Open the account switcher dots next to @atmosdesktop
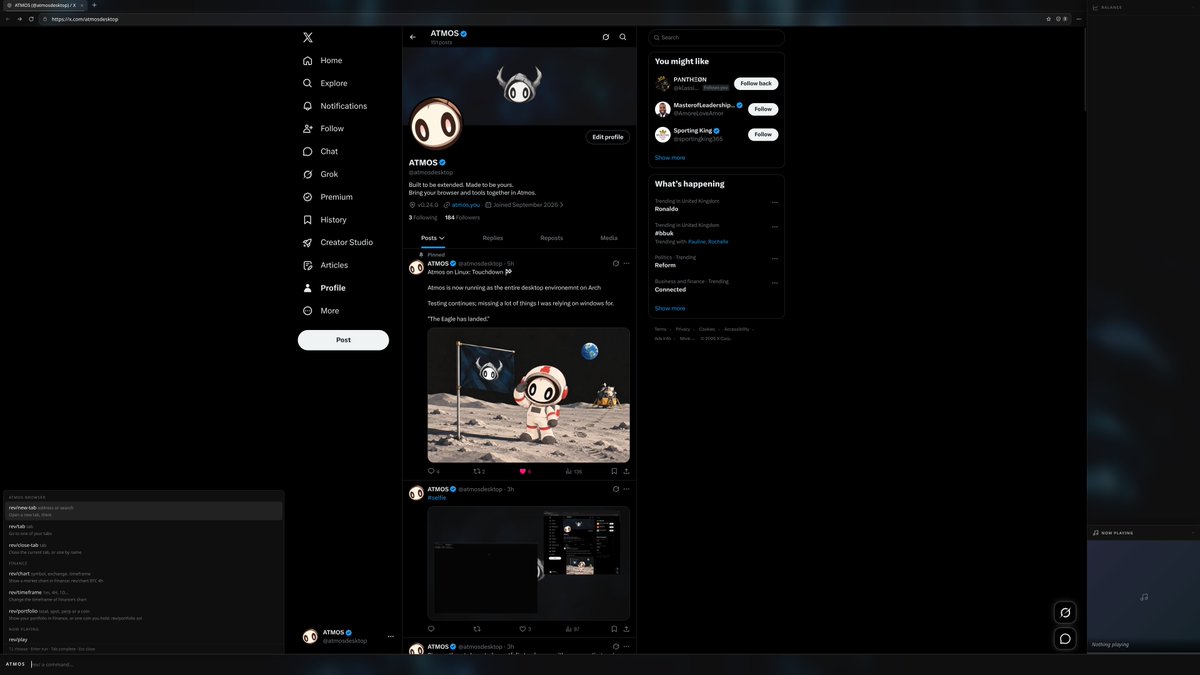 point(391,636)
